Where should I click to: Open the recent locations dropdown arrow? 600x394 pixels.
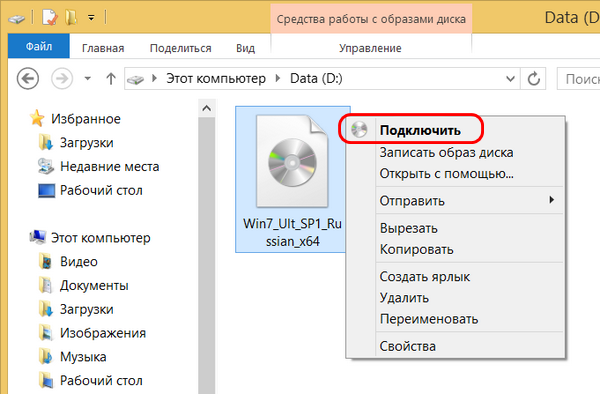tap(88, 78)
